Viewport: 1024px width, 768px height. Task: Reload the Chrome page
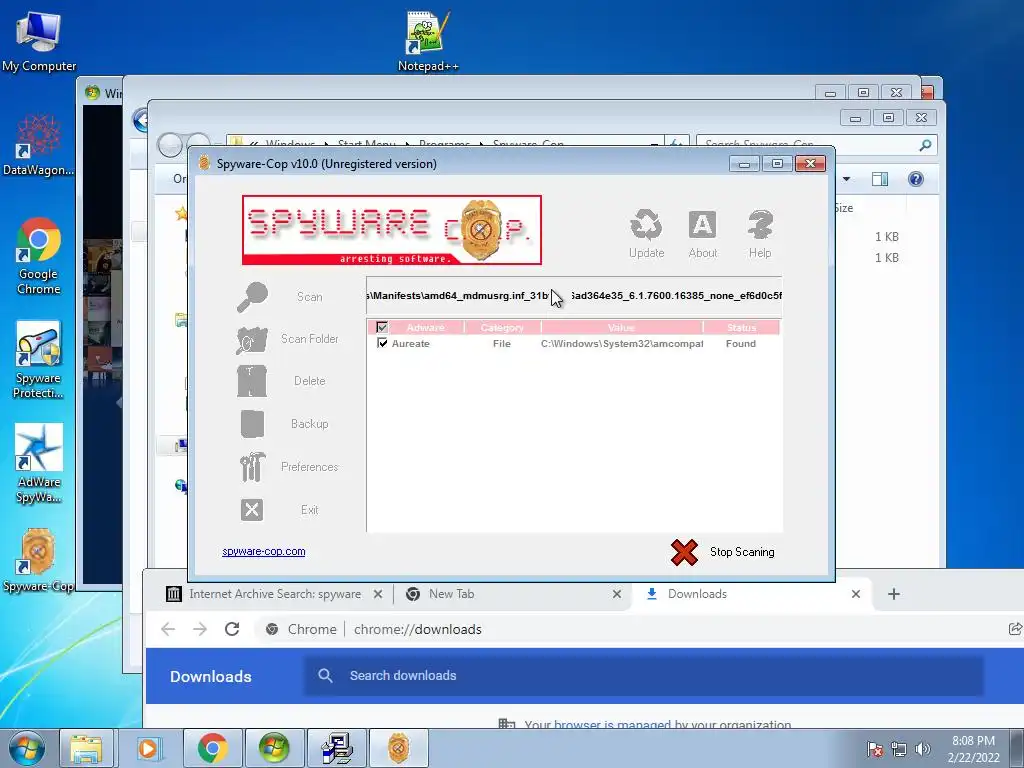pos(232,629)
